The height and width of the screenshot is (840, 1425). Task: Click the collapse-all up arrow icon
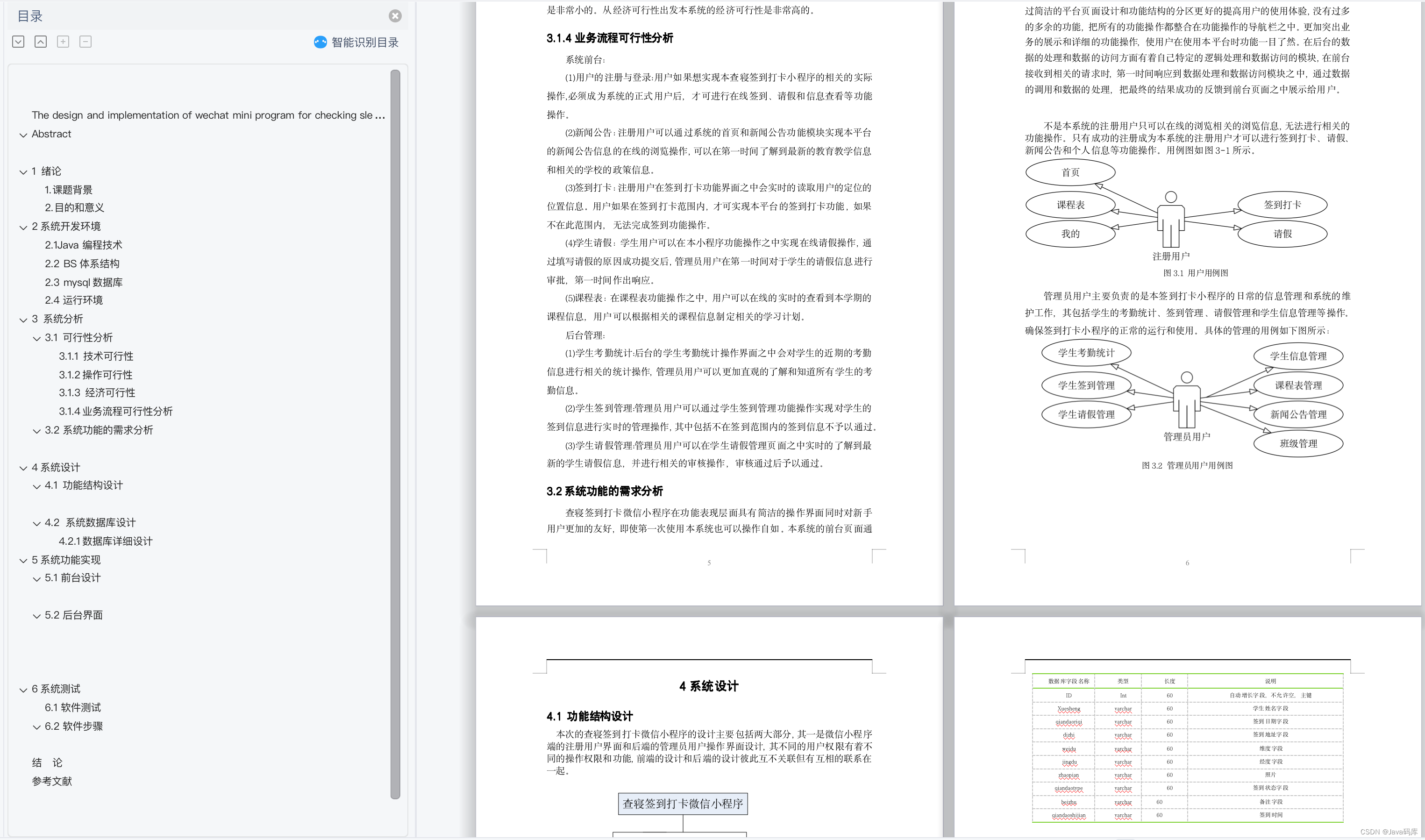point(41,41)
